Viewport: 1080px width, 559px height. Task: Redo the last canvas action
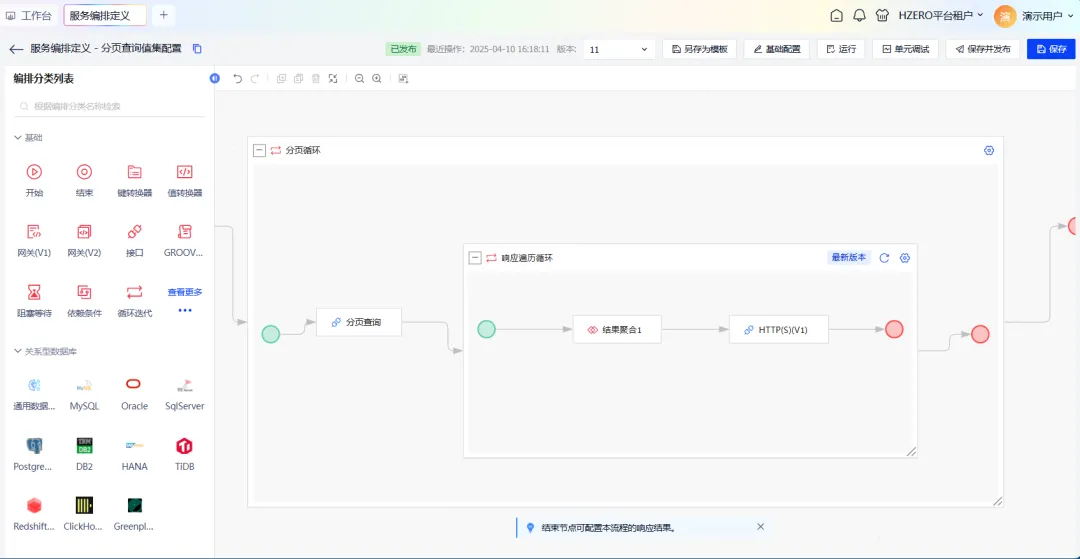[255, 78]
